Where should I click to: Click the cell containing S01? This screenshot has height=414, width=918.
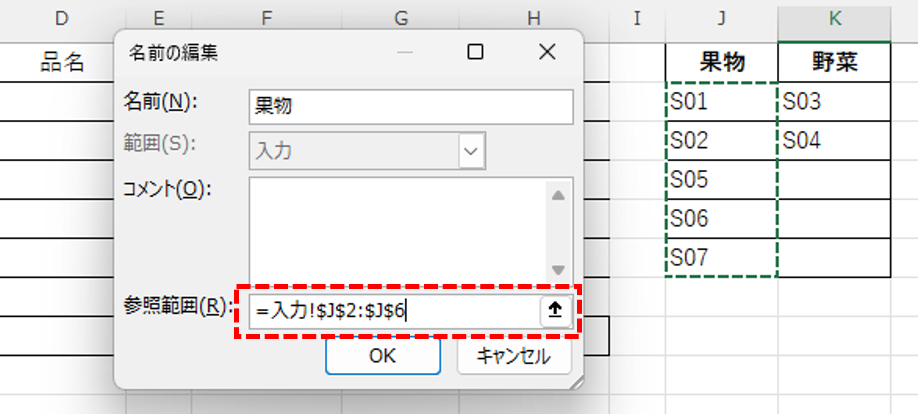click(722, 102)
